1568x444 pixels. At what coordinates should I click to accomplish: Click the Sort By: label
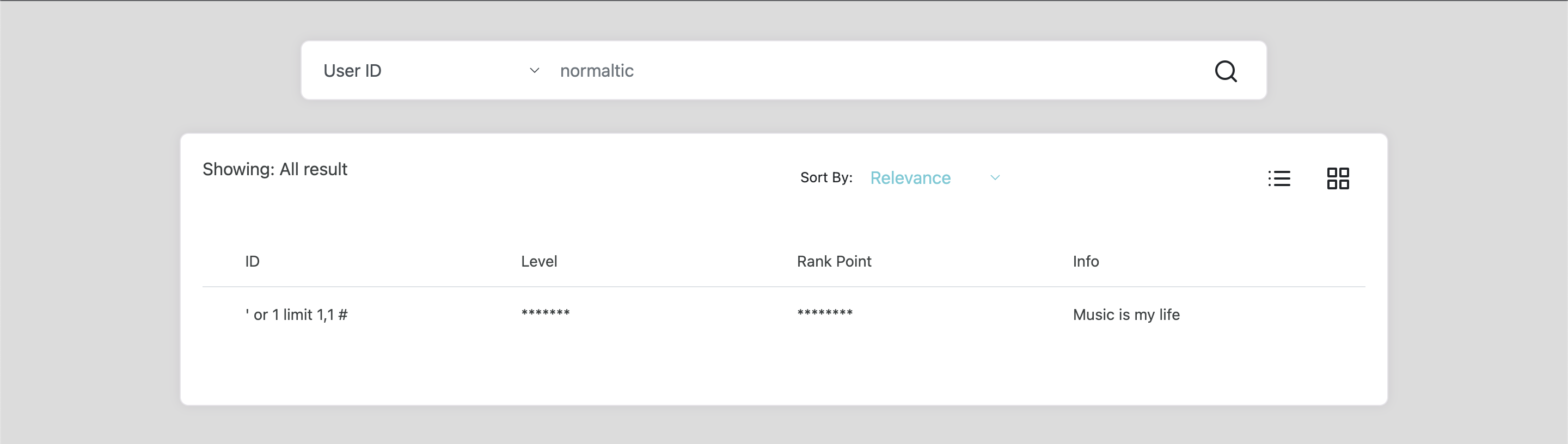coord(826,177)
